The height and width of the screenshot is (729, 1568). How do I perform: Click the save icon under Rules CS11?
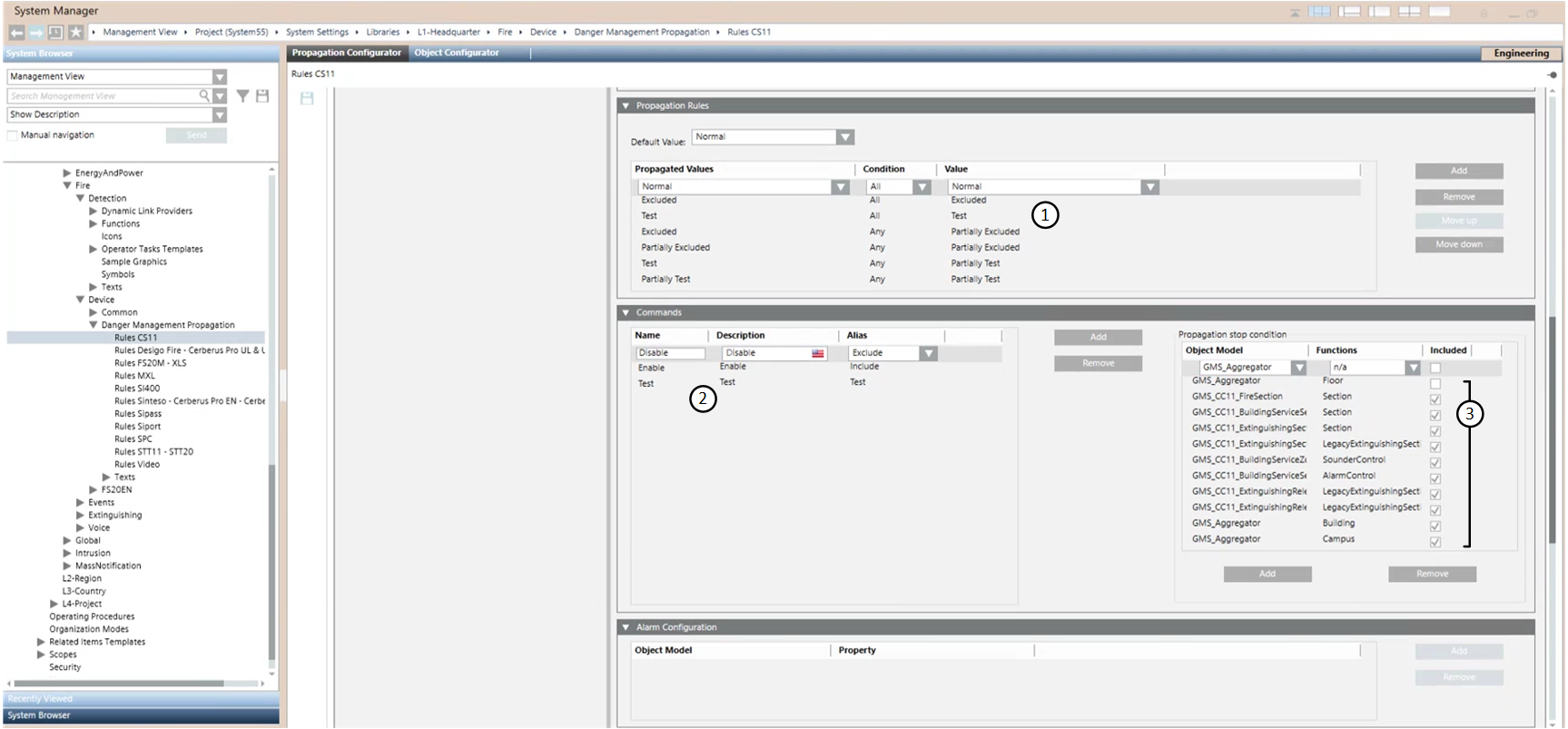coord(307,98)
